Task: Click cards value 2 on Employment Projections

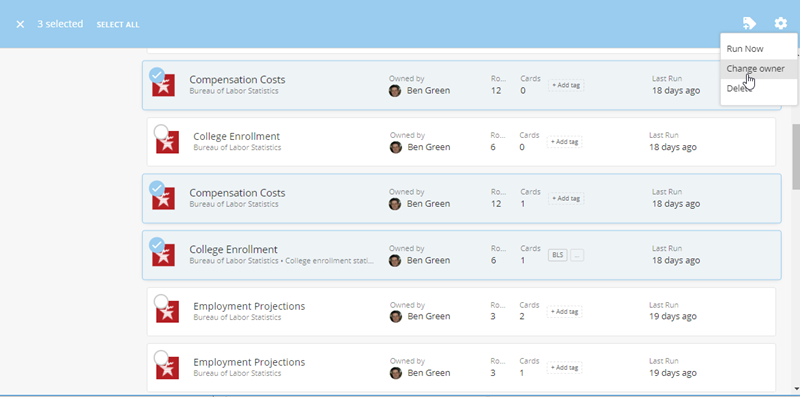Action: point(522,316)
